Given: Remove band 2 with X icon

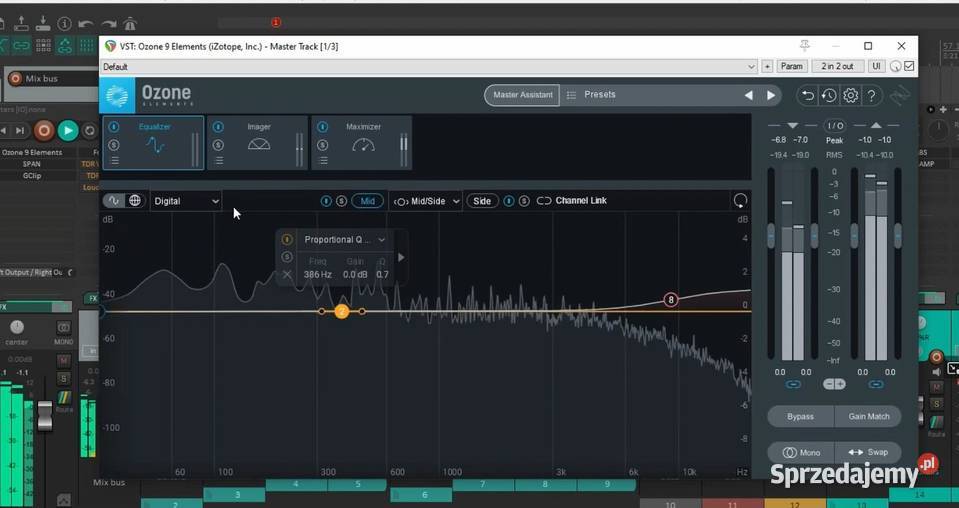Looking at the screenshot, I should 287,274.
